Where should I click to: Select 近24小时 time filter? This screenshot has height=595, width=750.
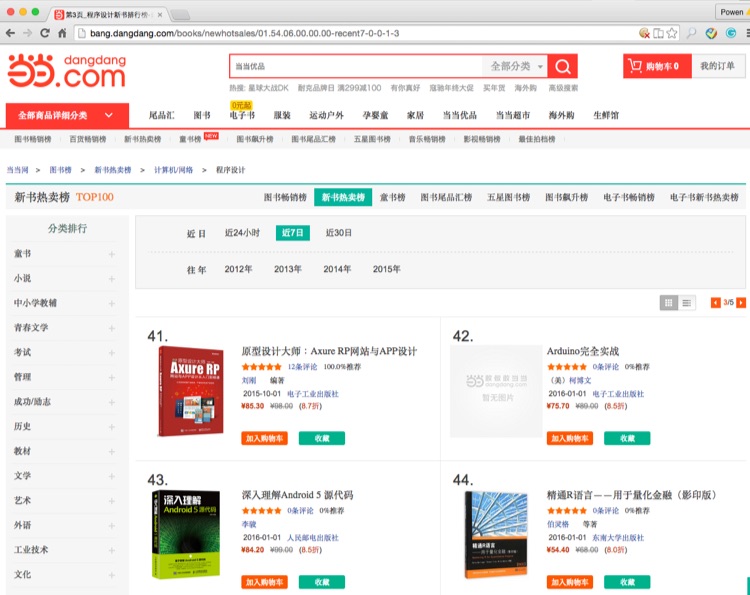pos(242,233)
